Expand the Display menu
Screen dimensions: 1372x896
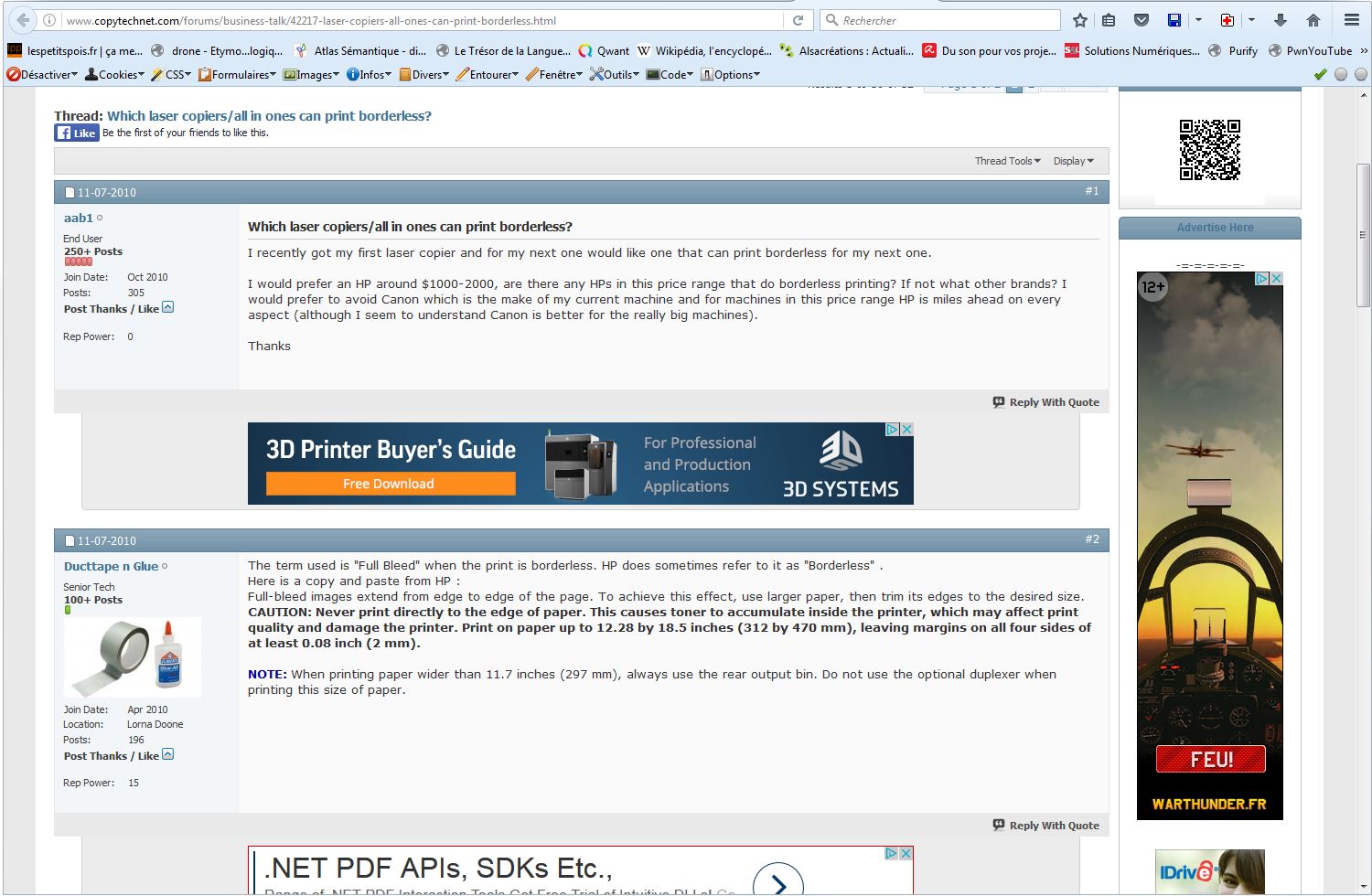(1073, 161)
